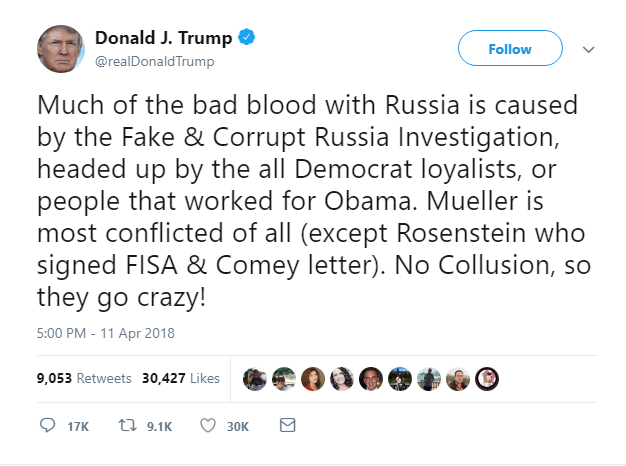This screenshot has height=466, width=626.
Task: Open the tweet options chevron dropdown
Action: (x=588, y=50)
